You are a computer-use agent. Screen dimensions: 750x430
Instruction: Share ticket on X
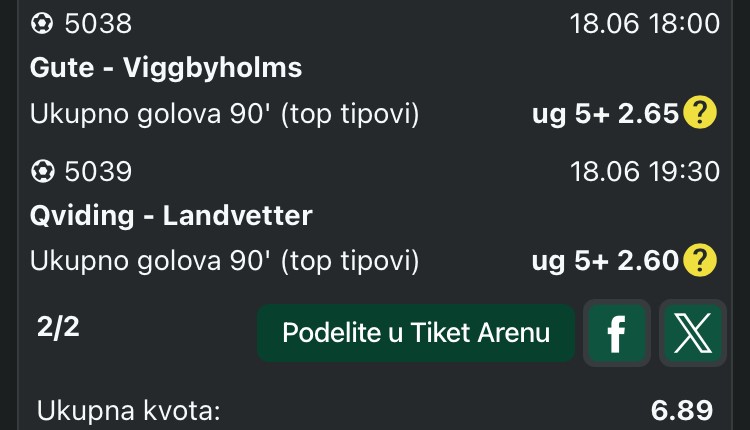click(693, 333)
